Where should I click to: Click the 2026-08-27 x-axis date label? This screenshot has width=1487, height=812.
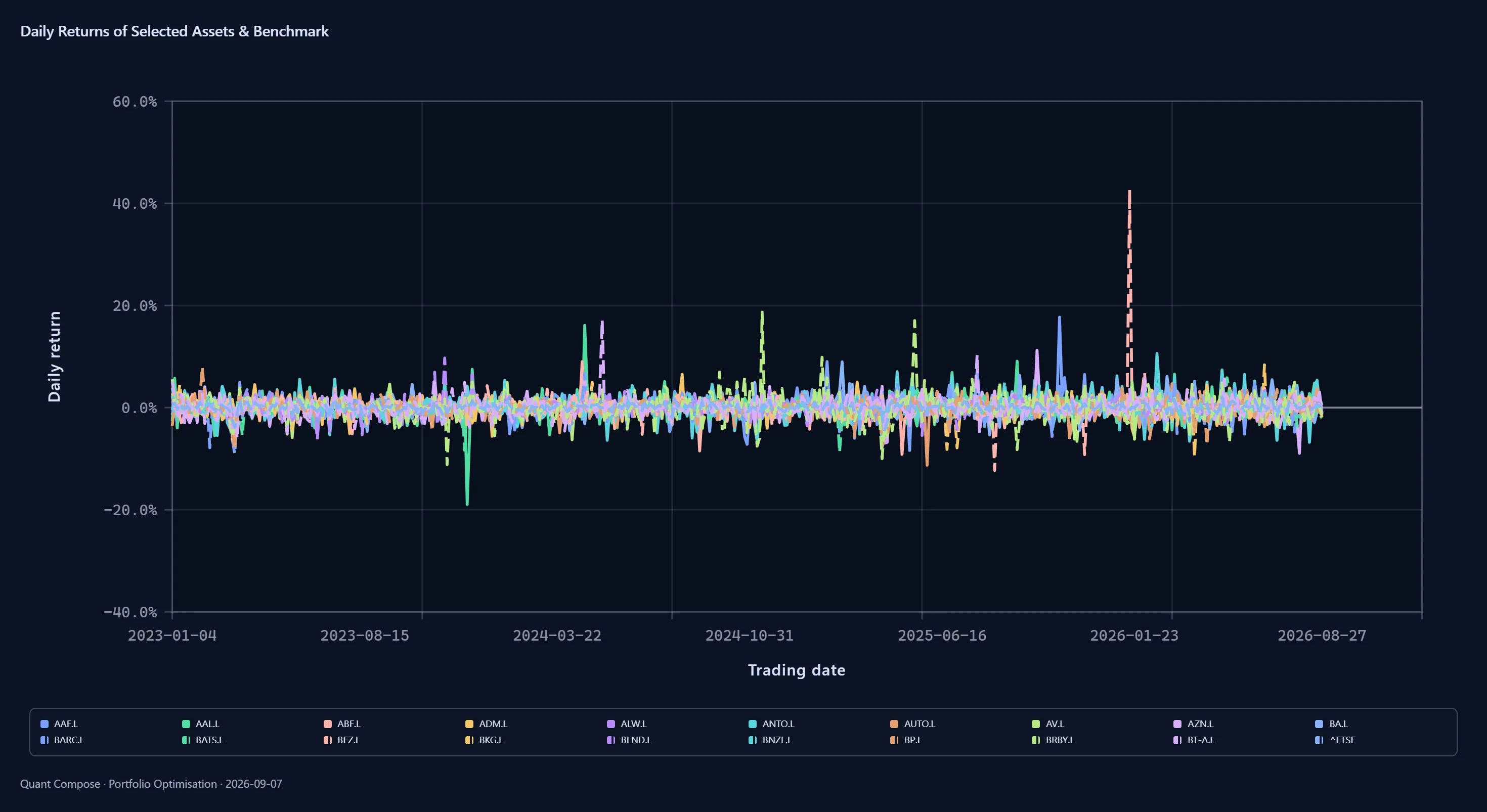pos(1322,636)
